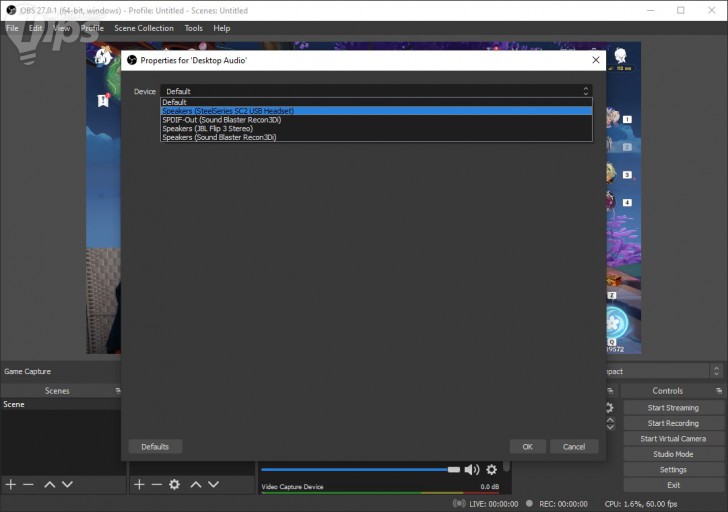Open source properties with the gear icon
The image size is (728, 512).
coord(175,485)
